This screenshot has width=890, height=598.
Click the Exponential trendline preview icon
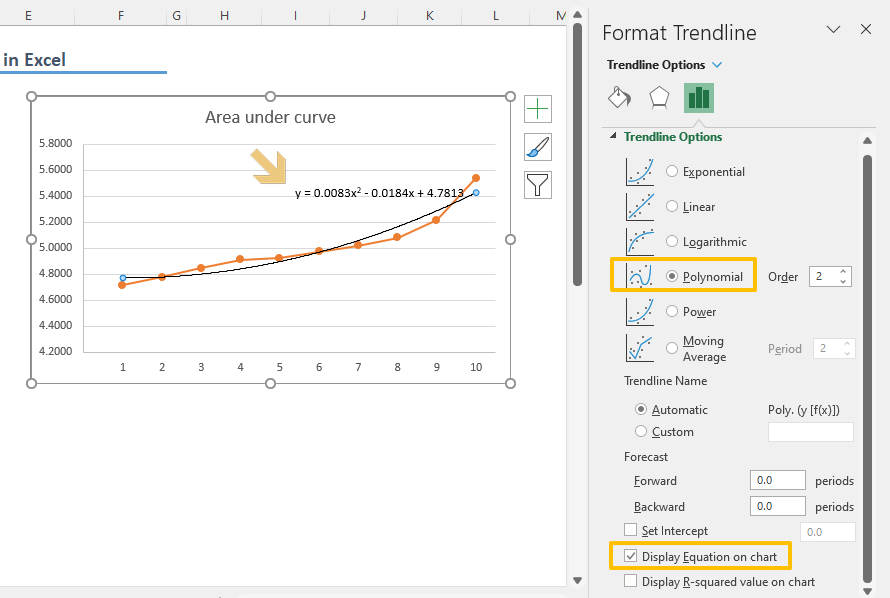click(640, 171)
